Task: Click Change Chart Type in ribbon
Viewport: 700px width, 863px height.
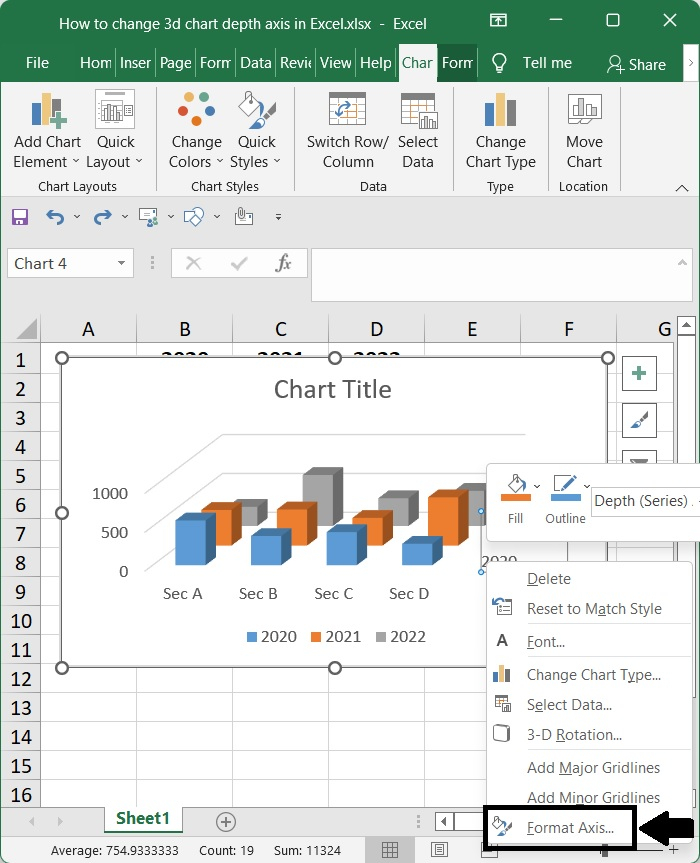Action: 500,131
